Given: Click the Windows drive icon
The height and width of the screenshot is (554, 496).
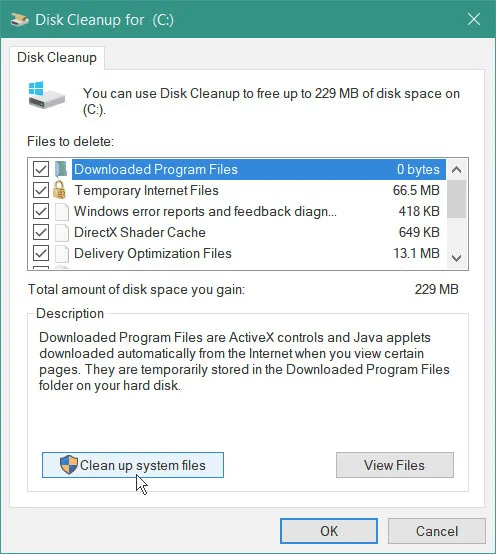Looking at the screenshot, I should pos(47,95).
